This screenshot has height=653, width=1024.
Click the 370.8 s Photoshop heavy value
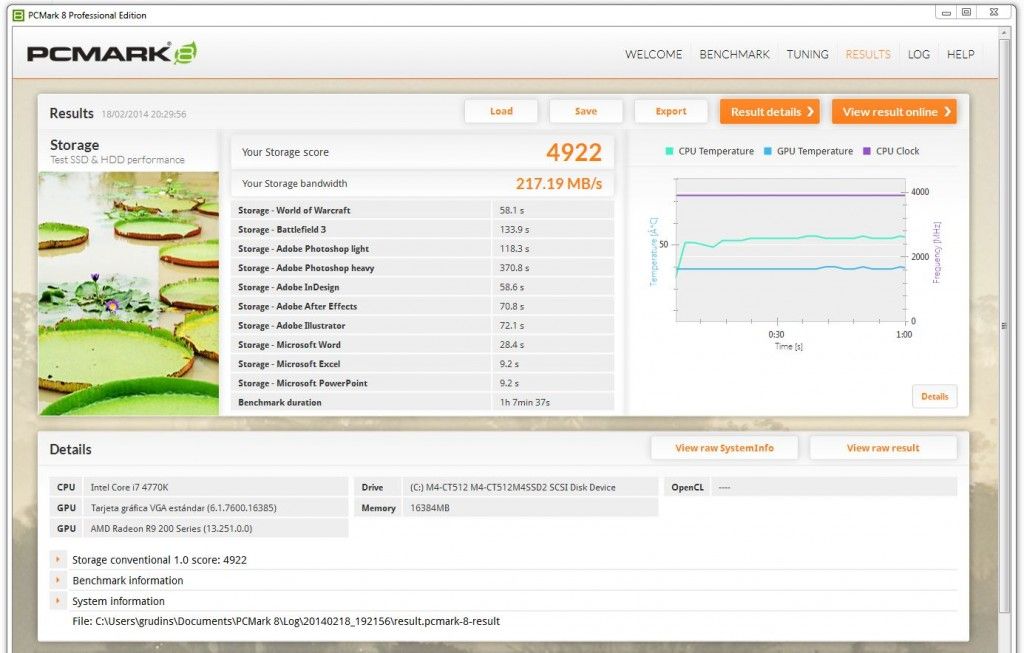point(514,268)
